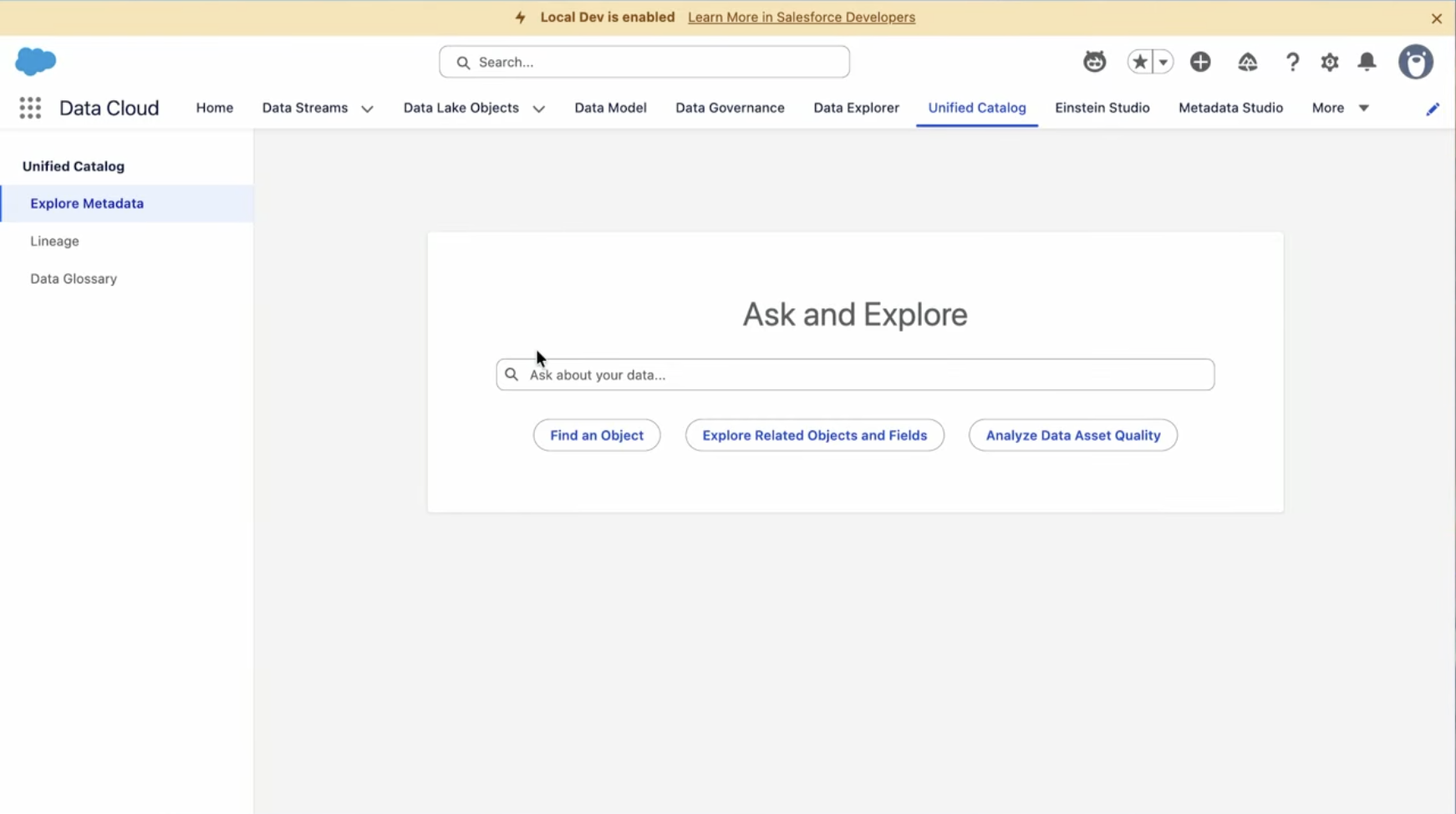The width and height of the screenshot is (1456, 814).
Task: Expand the Data Streams dropdown chevron
Action: click(367, 109)
